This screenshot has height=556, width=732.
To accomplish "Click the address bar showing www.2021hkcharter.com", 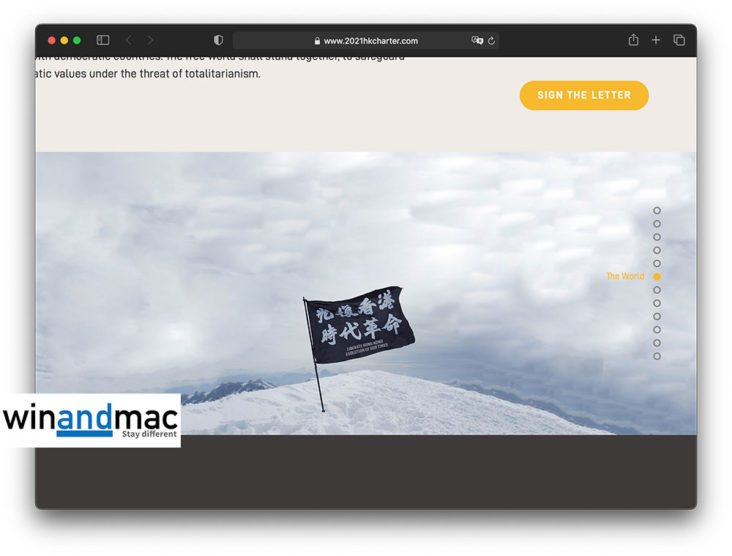I will (x=370, y=41).
